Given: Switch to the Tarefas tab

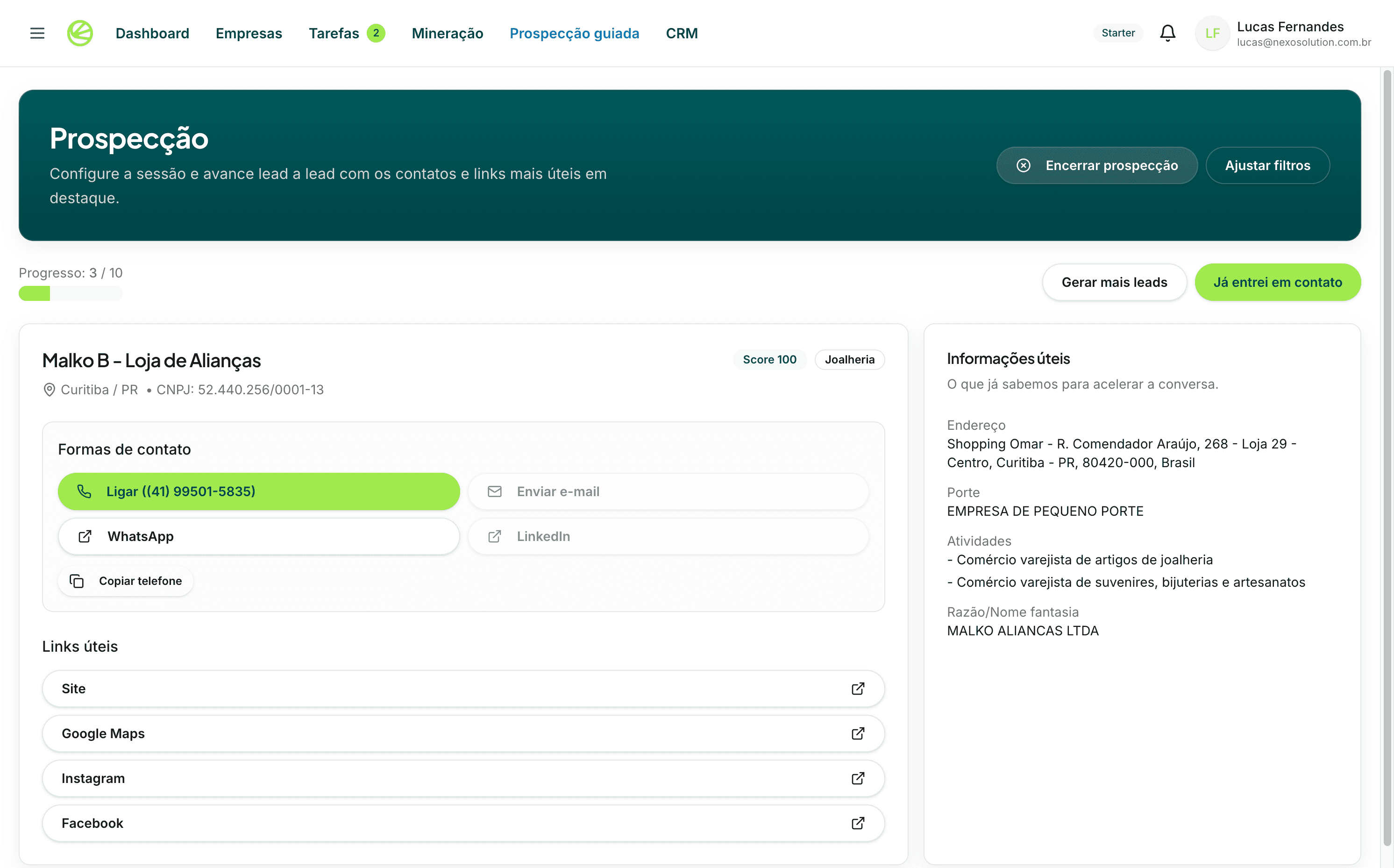Looking at the screenshot, I should coord(334,33).
